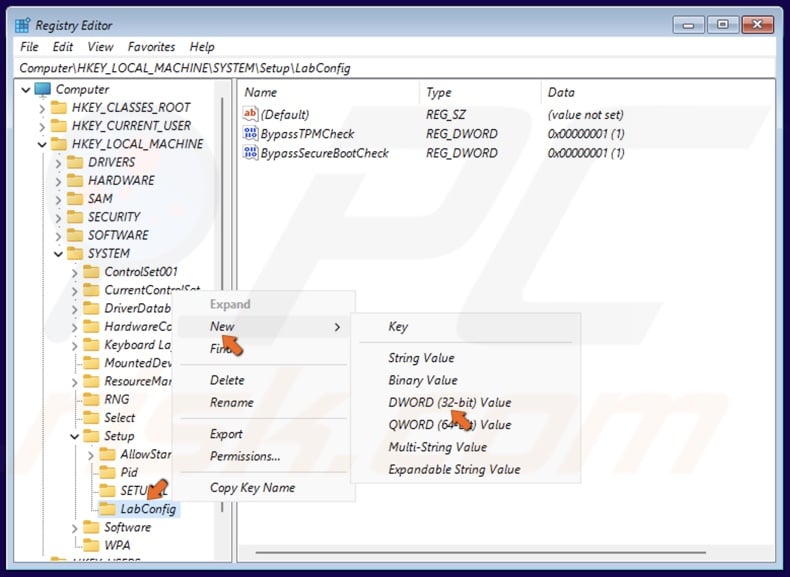
Task: Click the HKEY_LOCAL_MACHINE folder icon
Action: click(59, 144)
